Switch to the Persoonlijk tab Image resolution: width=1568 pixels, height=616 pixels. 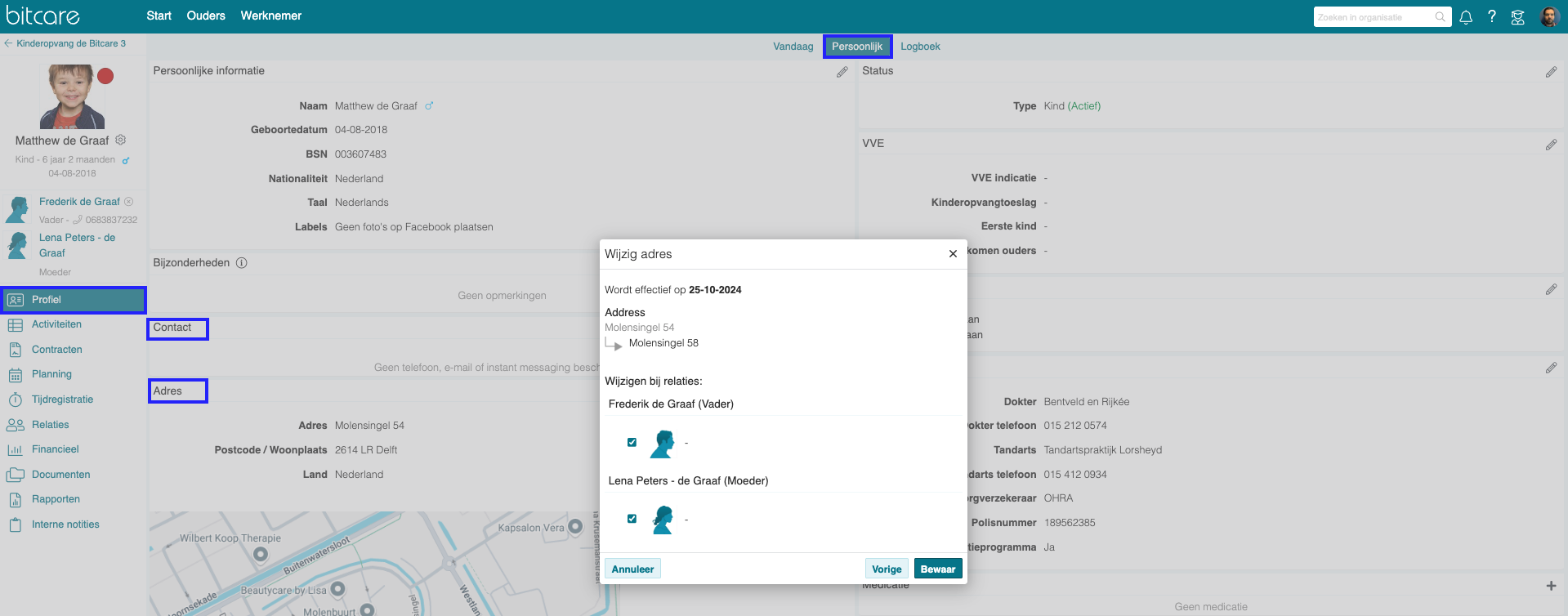[857, 47]
